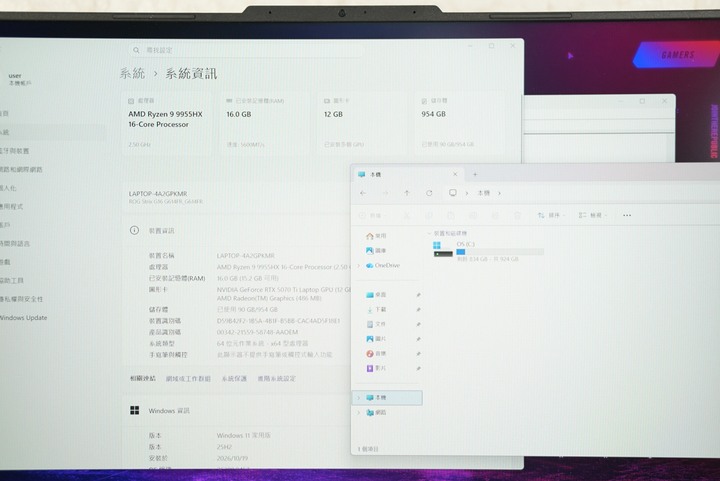
Task: Expand the 本機 This PC node in sidebar
Action: pyautogui.click(x=359, y=398)
